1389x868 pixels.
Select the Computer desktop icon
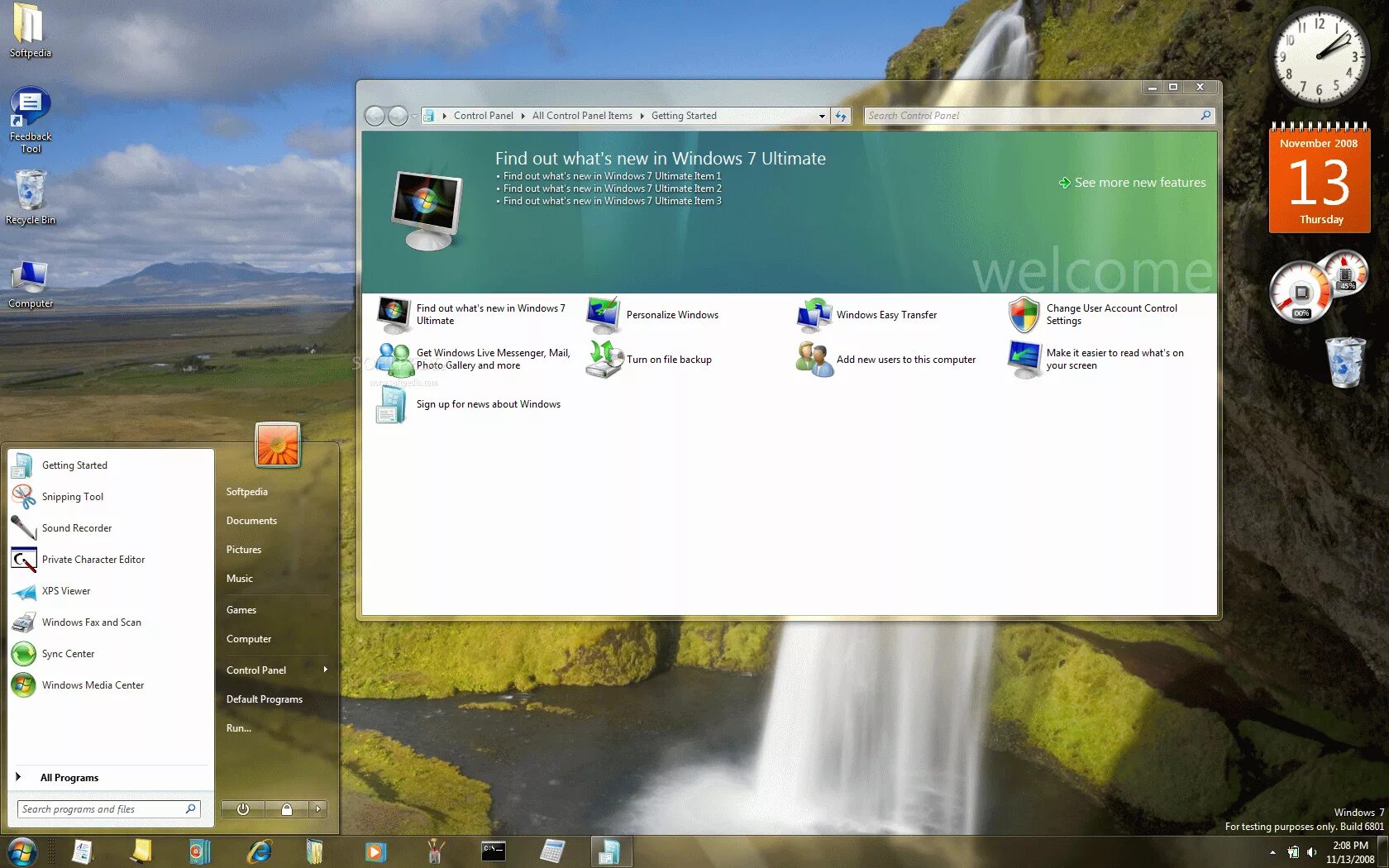tap(31, 285)
